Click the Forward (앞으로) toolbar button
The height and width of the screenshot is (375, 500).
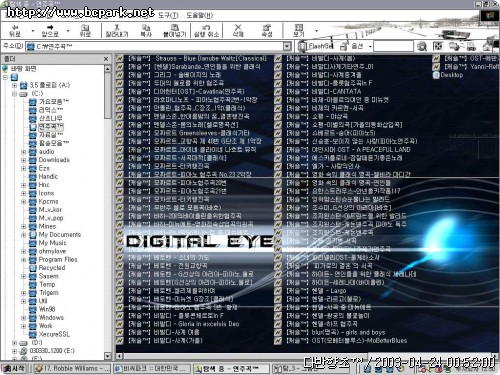click(50, 30)
